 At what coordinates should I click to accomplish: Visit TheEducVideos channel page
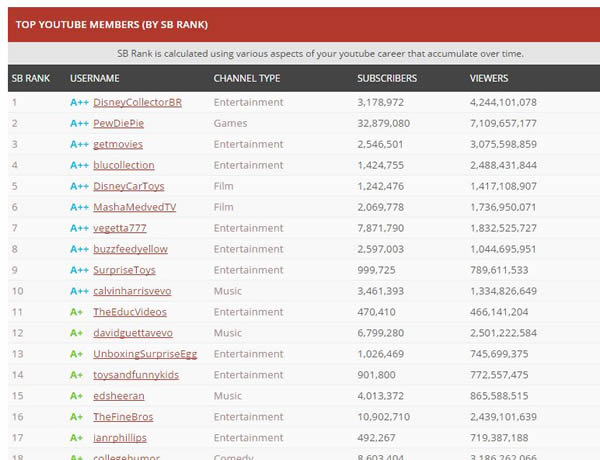click(130, 312)
